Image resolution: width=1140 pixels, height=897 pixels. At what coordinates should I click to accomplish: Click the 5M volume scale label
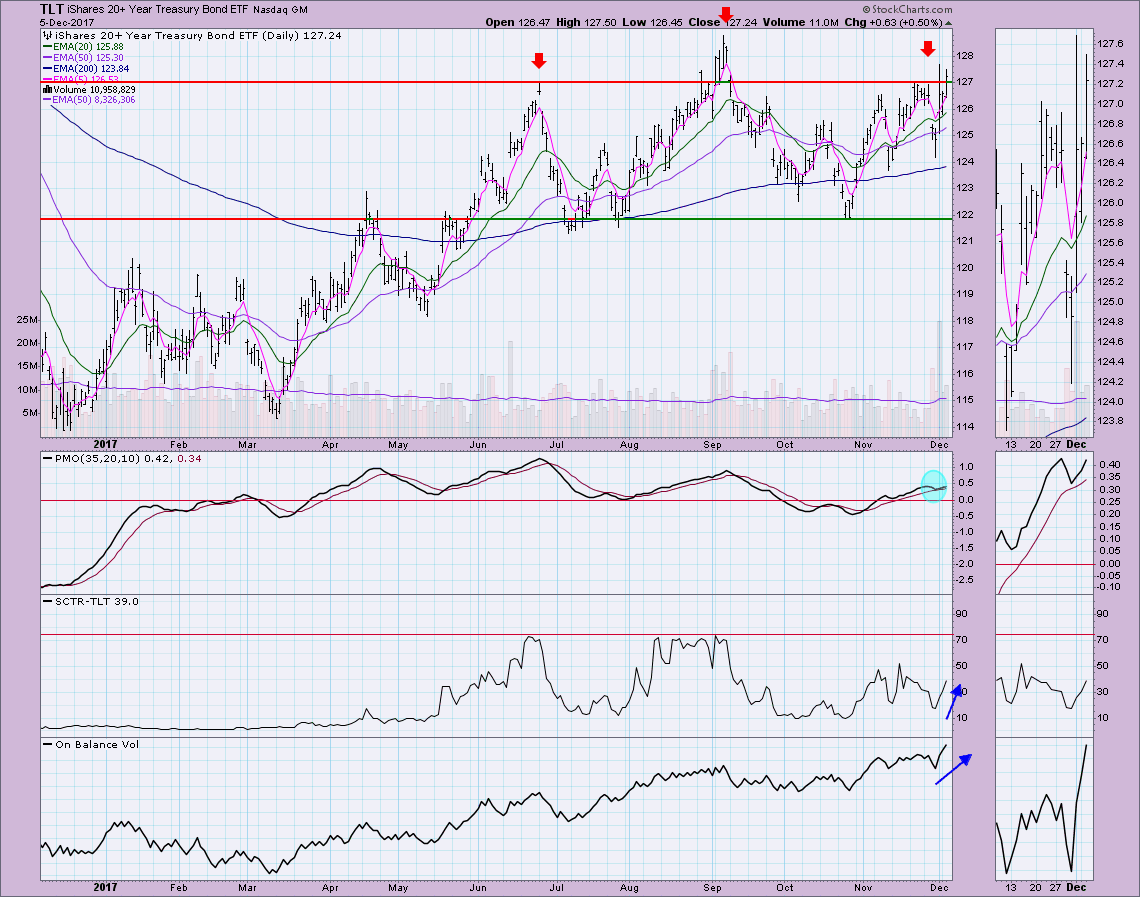31,413
